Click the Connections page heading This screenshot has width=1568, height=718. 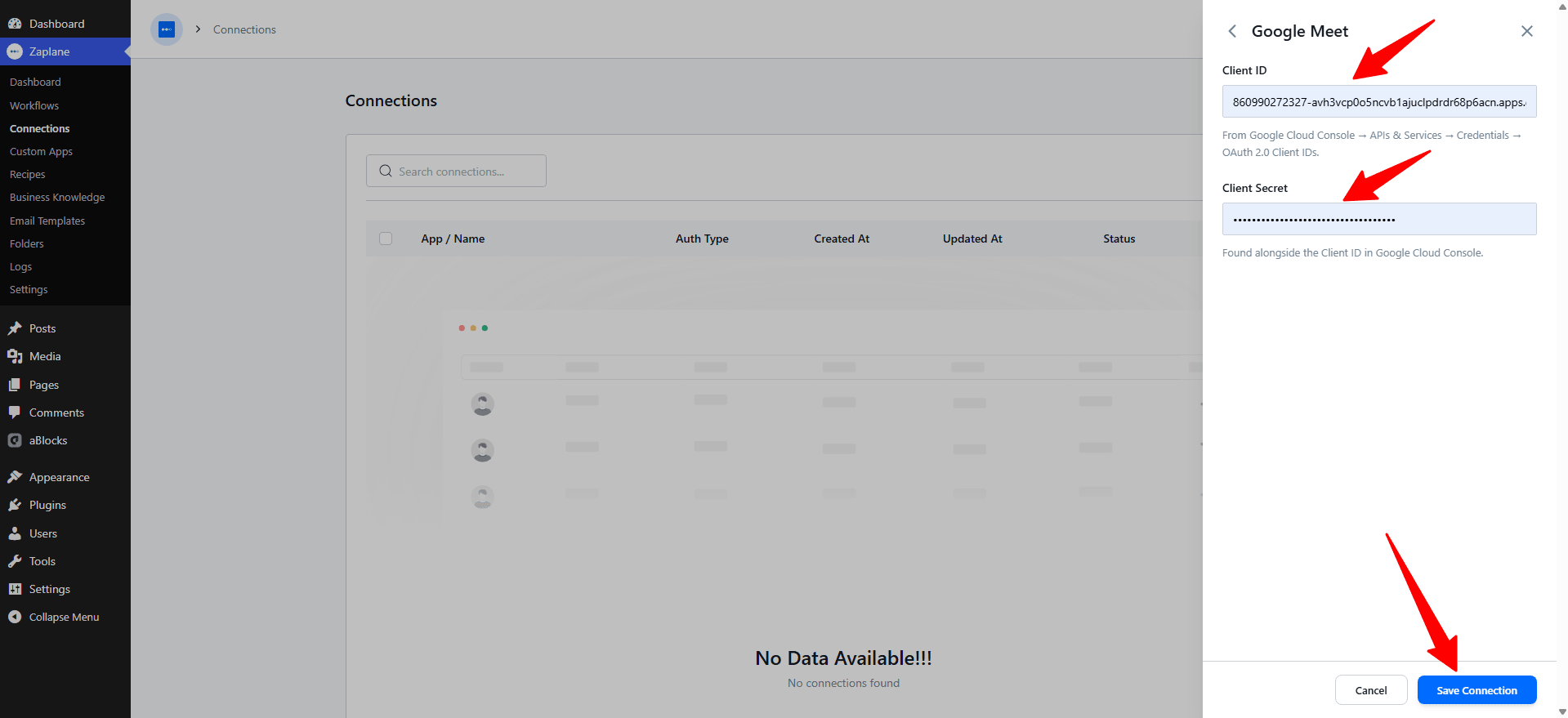tap(391, 100)
